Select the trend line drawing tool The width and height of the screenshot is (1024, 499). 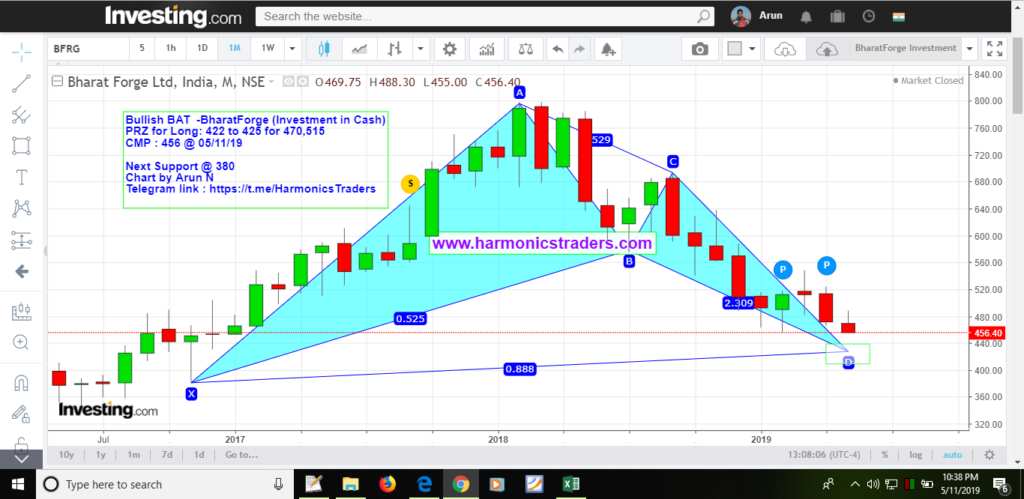pyautogui.click(x=22, y=84)
